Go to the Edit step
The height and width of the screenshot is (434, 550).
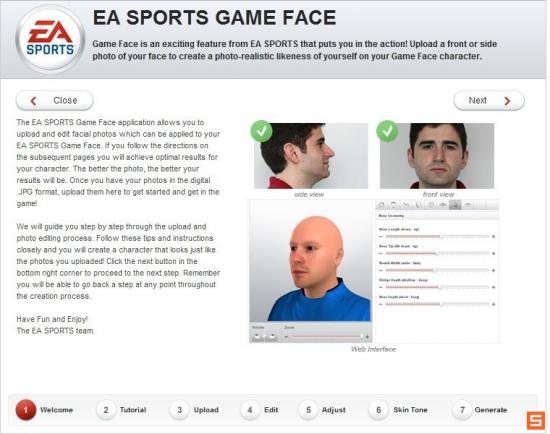pos(271,410)
